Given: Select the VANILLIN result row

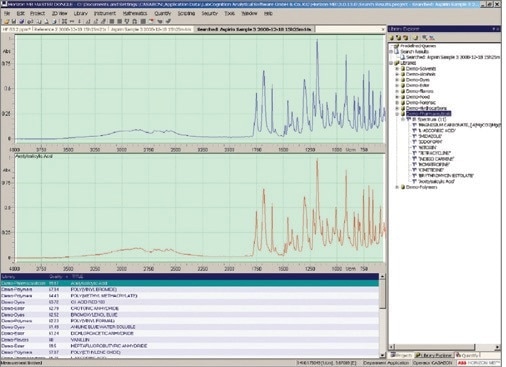Looking at the screenshot, I should tap(190, 340).
